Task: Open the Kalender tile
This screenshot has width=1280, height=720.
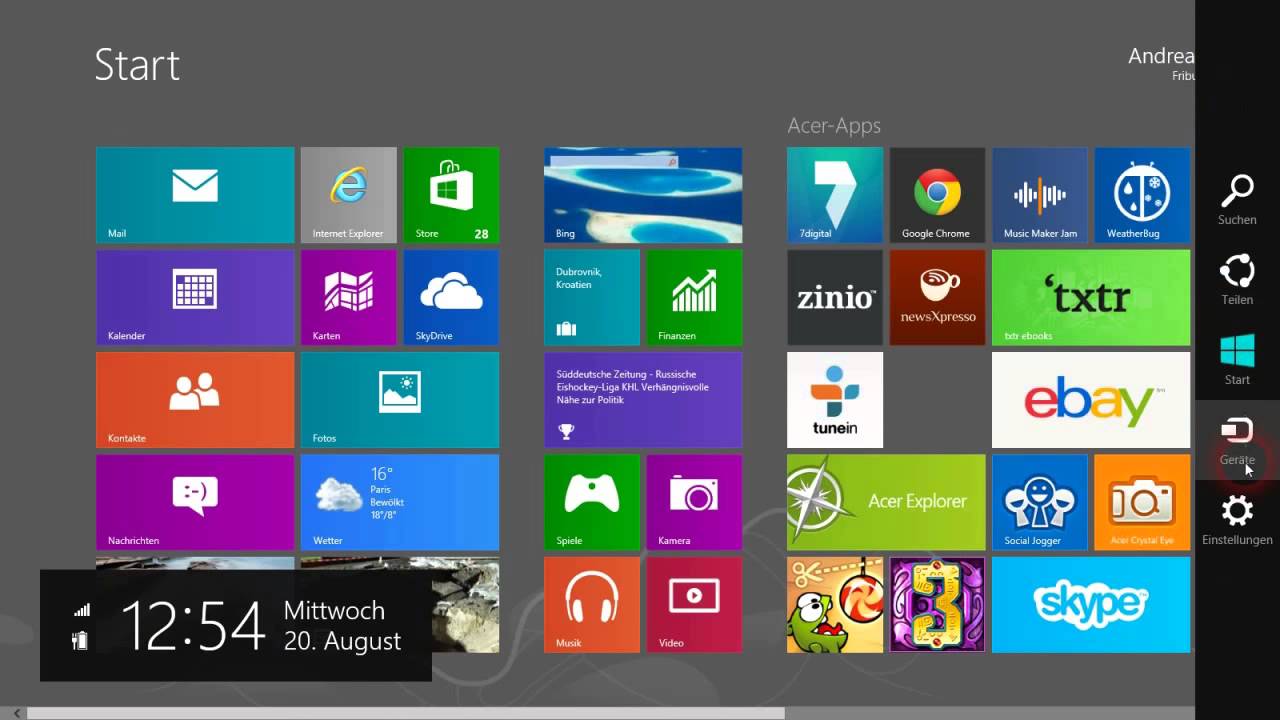Action: pyautogui.click(x=195, y=298)
